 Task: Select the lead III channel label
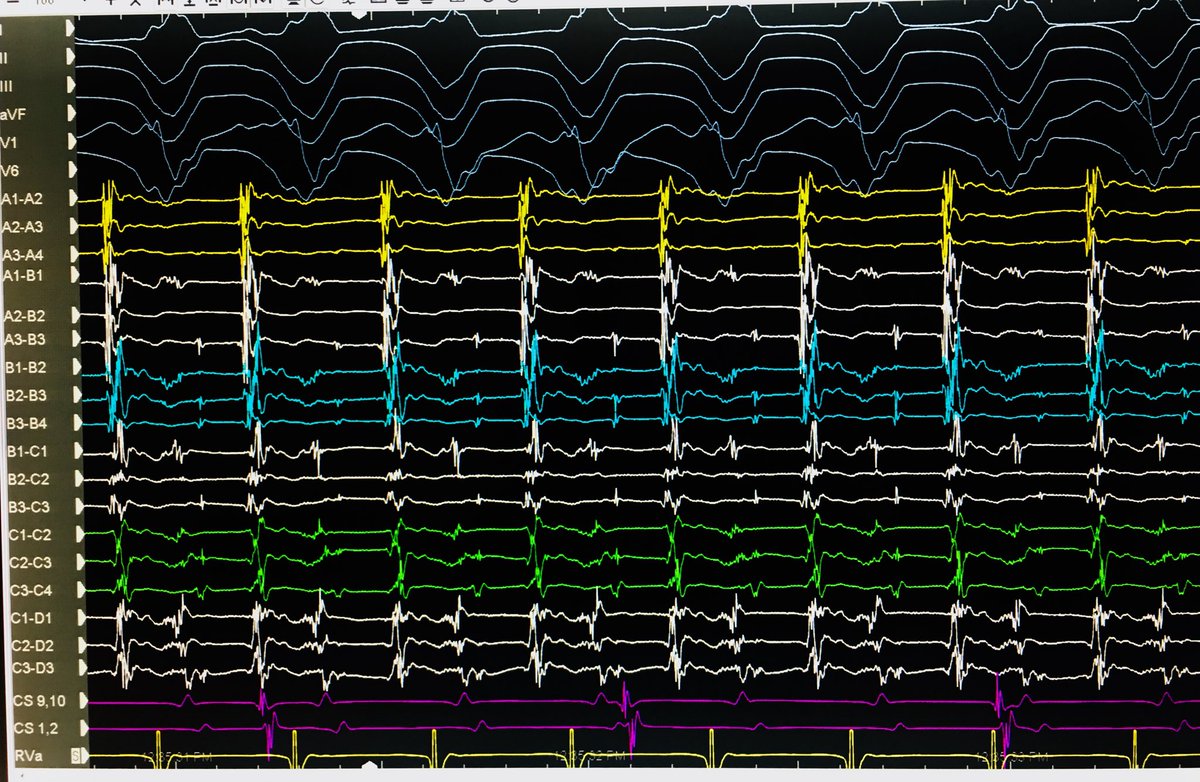(x=8, y=86)
